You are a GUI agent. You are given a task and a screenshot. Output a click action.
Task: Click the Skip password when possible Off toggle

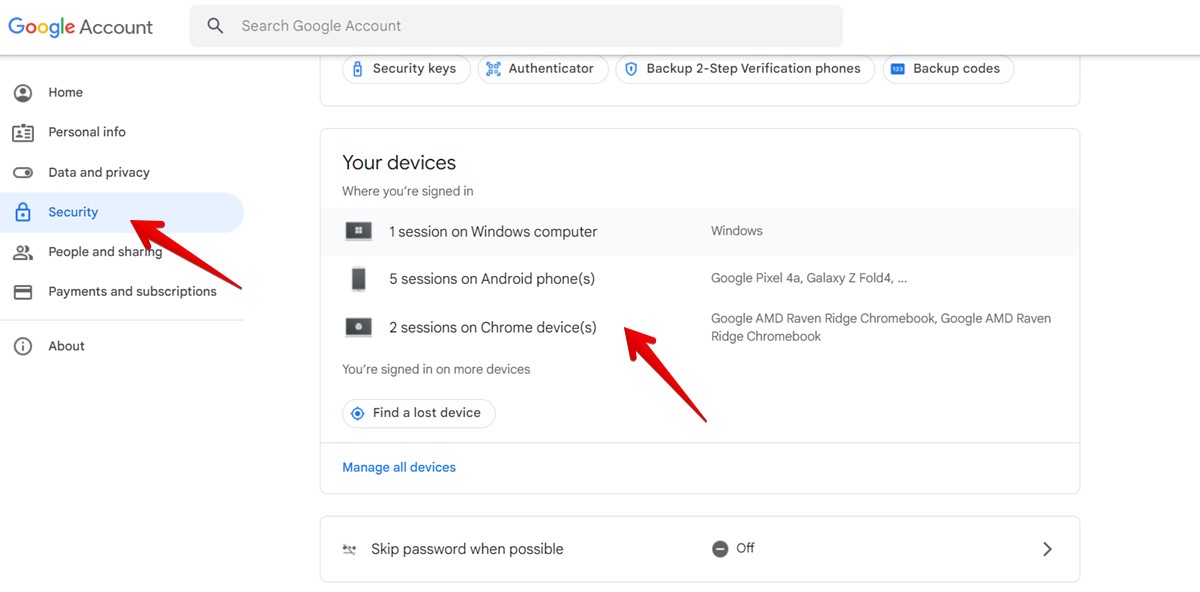(x=721, y=548)
